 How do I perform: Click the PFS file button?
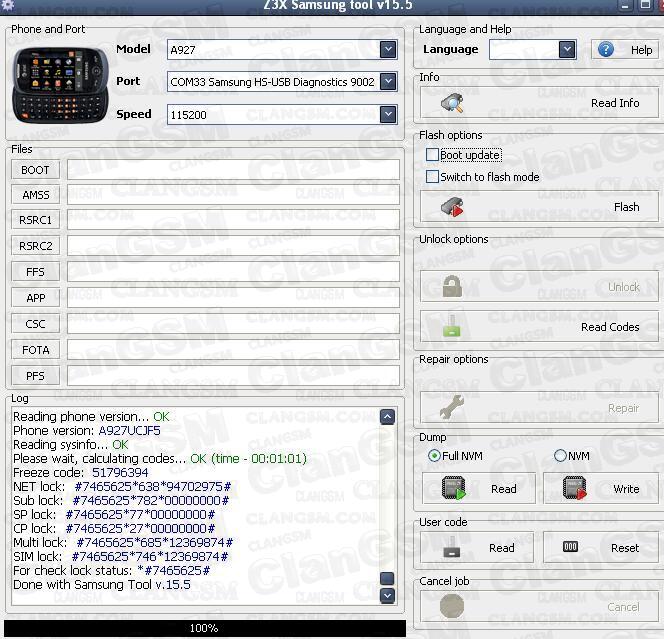coord(36,376)
